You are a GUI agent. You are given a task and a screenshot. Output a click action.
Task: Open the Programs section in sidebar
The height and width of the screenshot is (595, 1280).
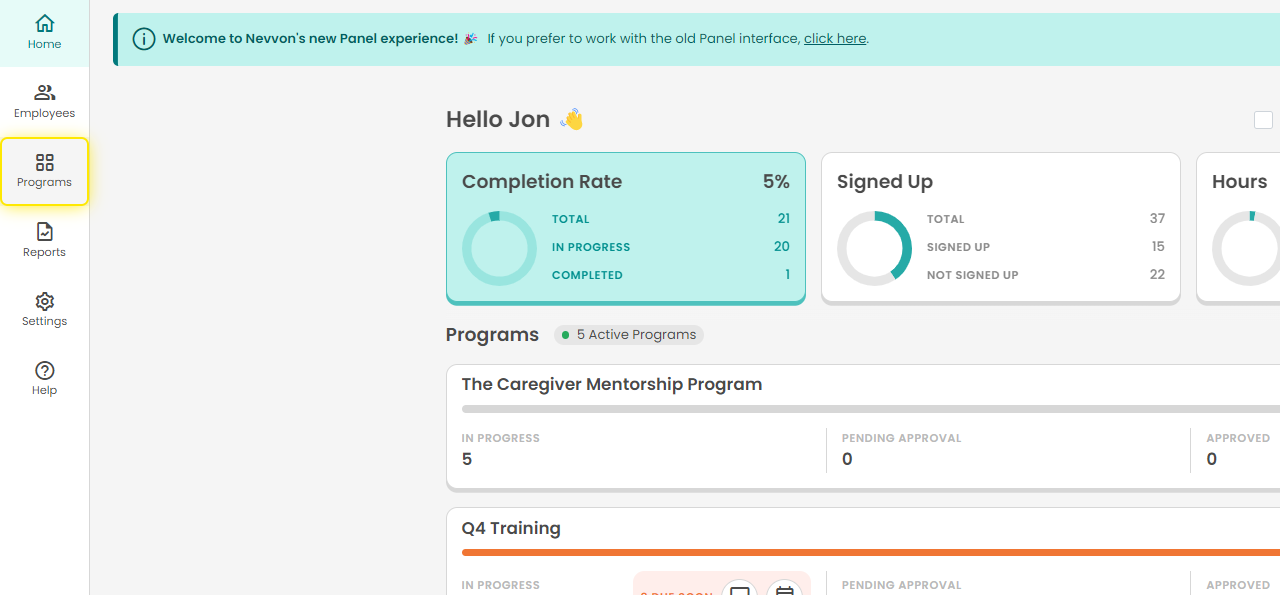44,171
